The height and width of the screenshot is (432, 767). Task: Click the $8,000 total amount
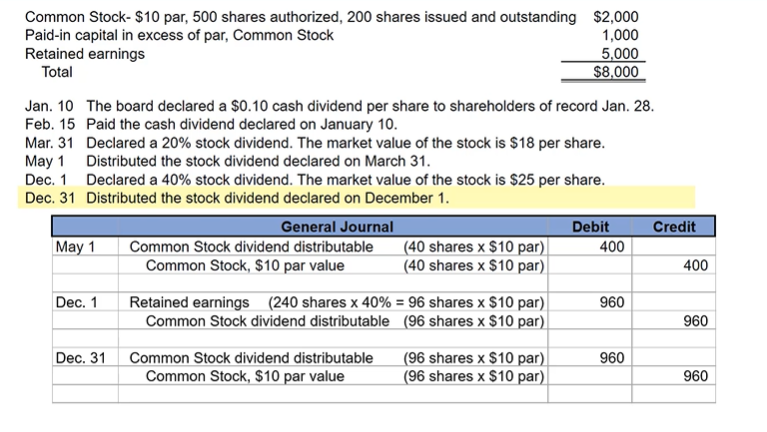pos(615,72)
